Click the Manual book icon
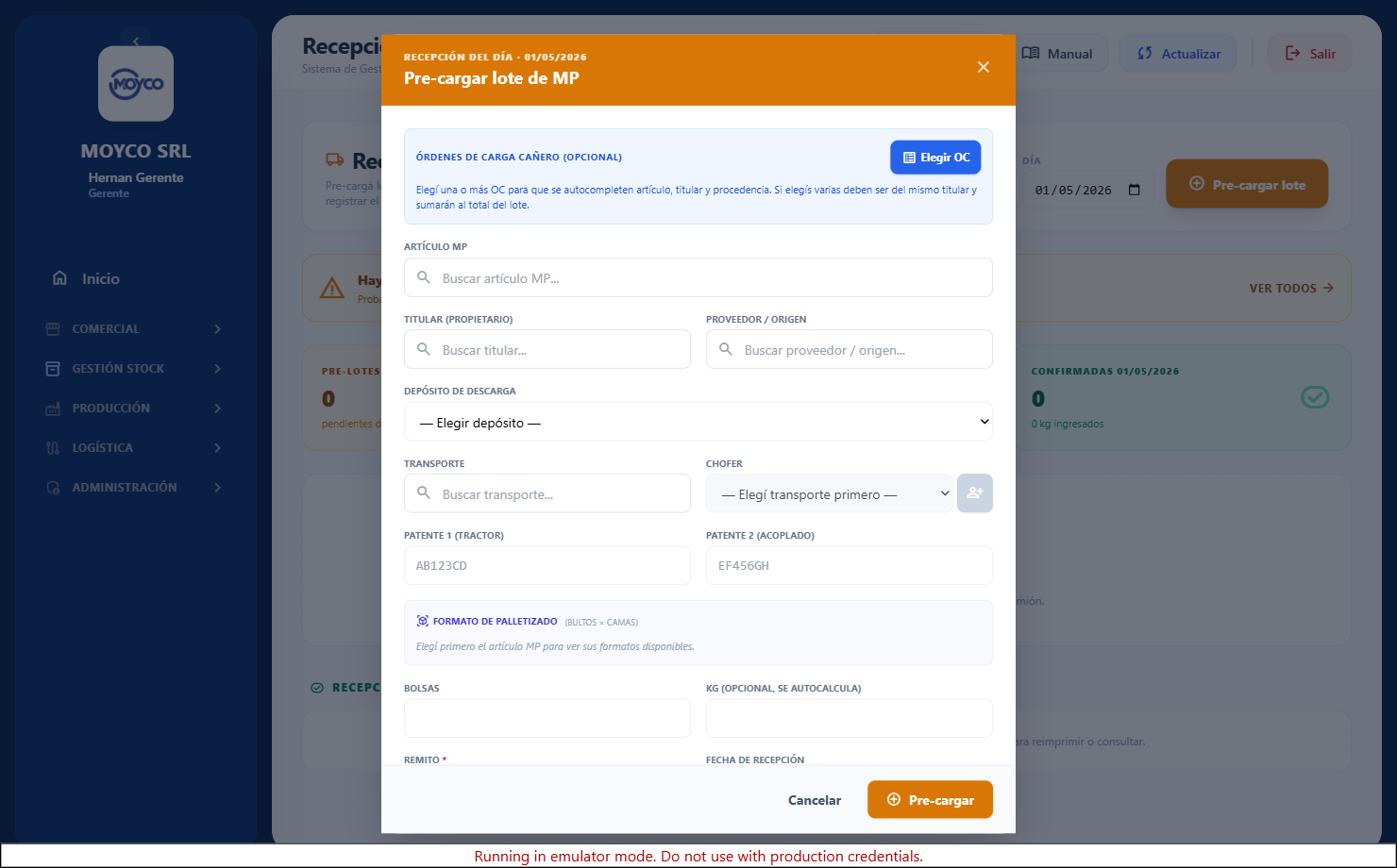Viewport: 1397px width, 868px height. tap(1031, 54)
